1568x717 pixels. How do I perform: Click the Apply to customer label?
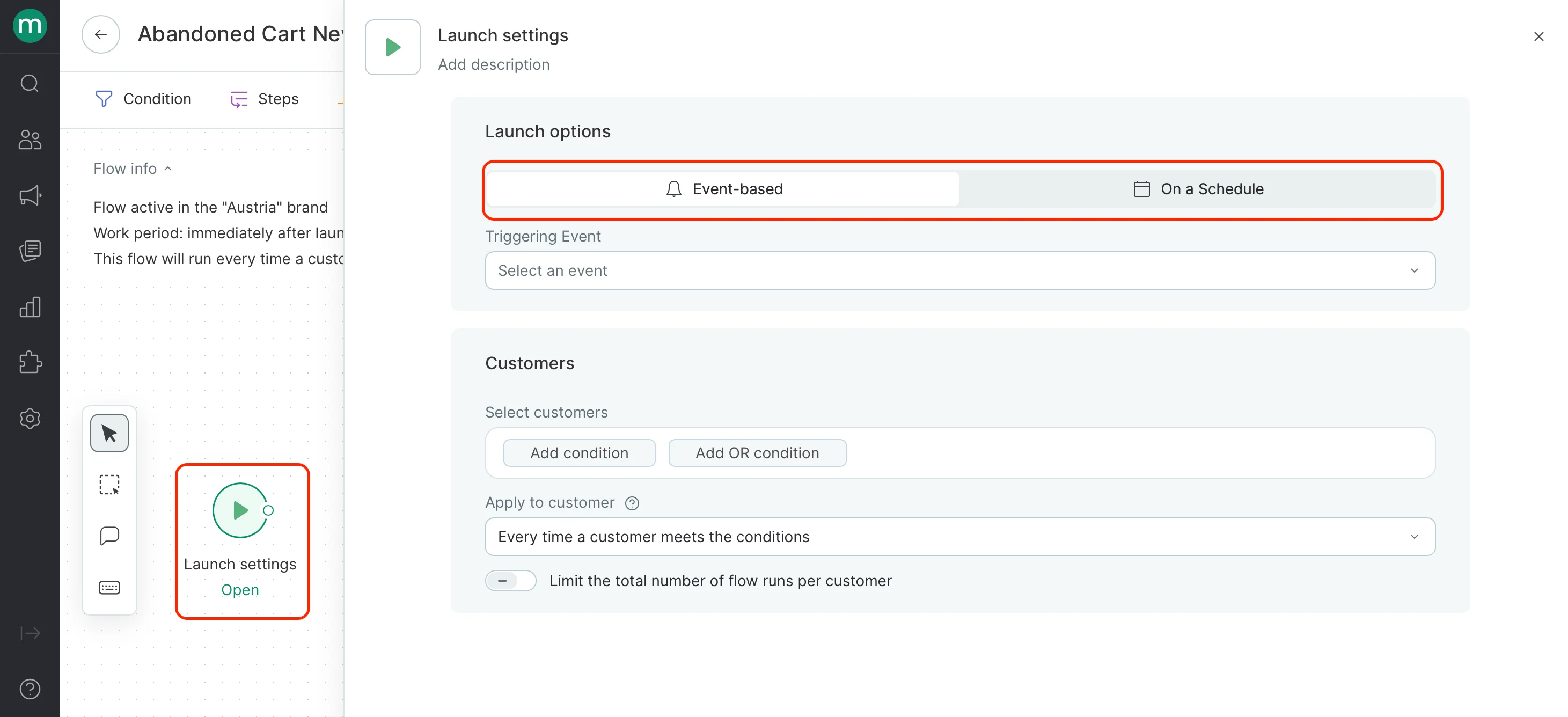549,503
